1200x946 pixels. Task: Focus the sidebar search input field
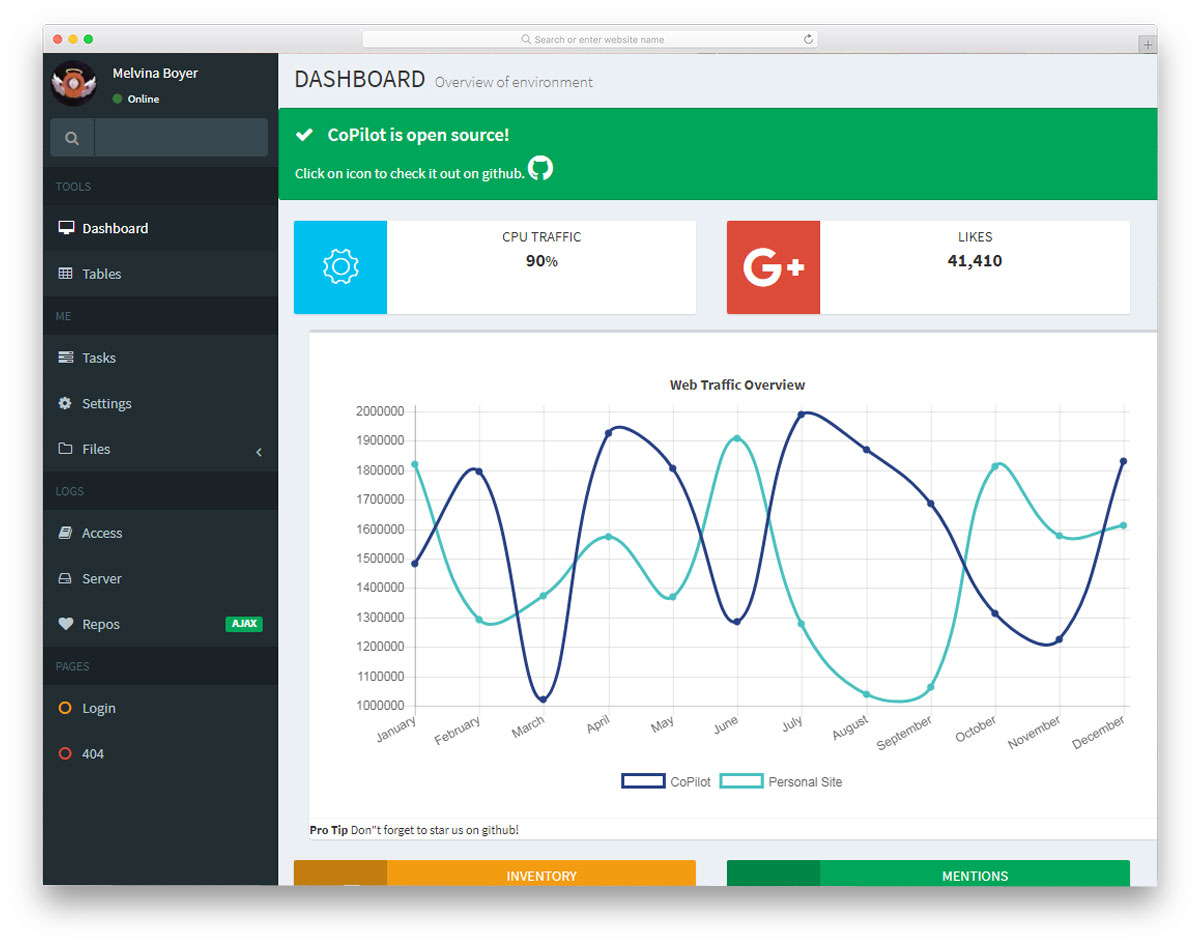181,138
